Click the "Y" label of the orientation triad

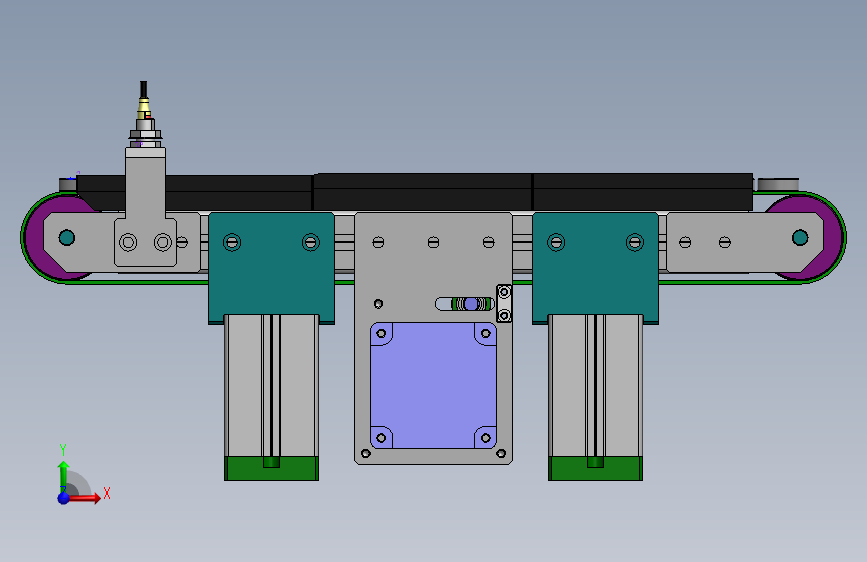(63, 450)
